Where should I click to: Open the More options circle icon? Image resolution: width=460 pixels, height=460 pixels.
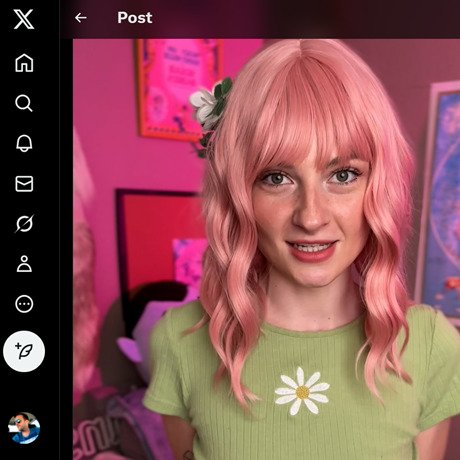[24, 304]
